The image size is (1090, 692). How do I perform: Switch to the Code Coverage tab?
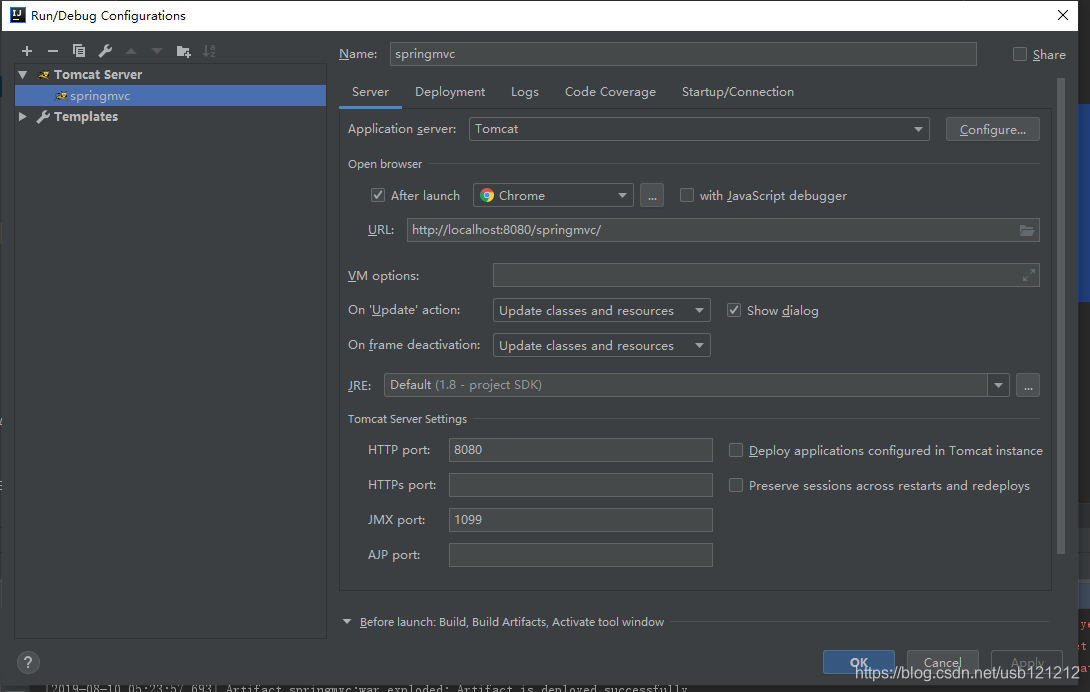(x=610, y=92)
